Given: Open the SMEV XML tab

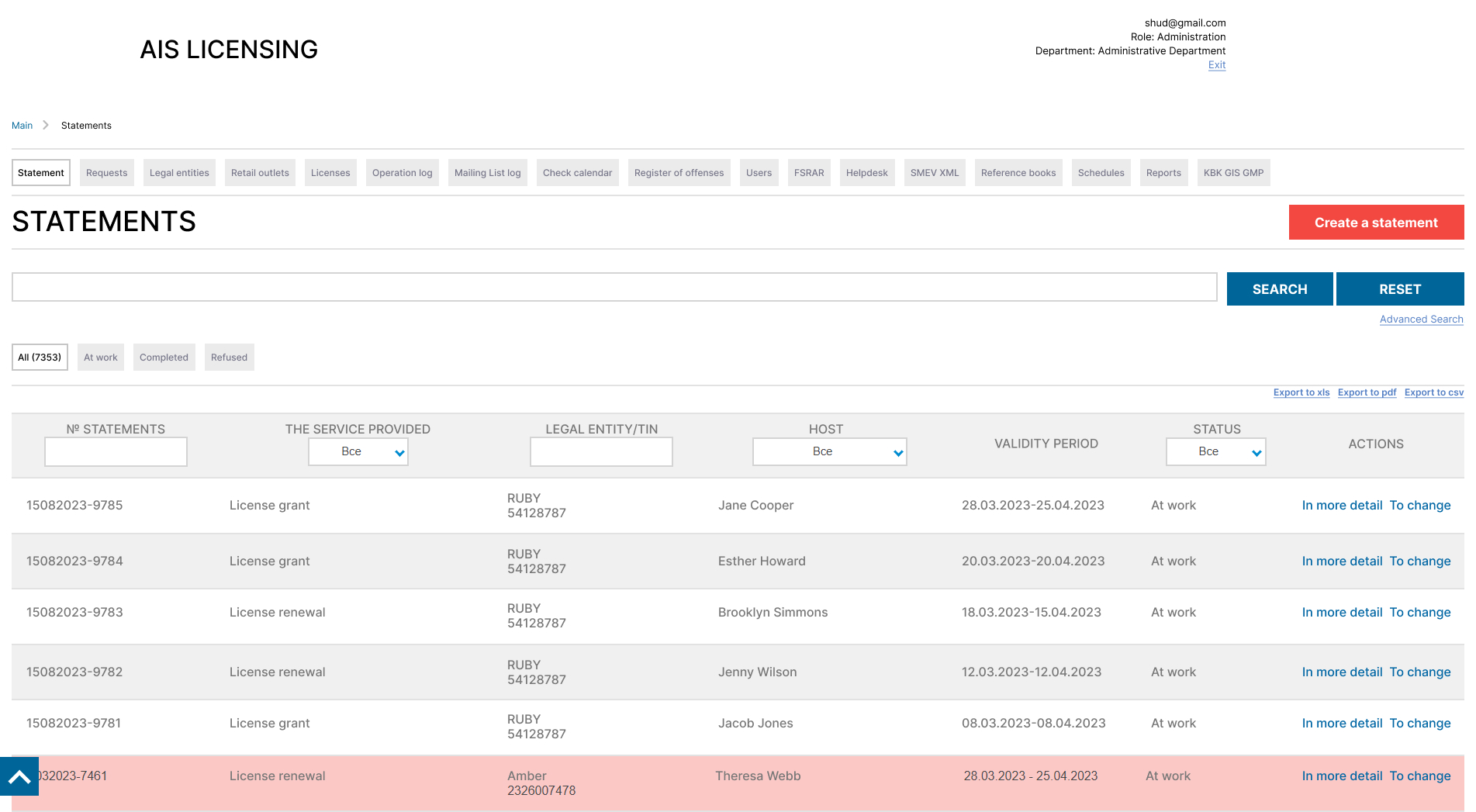Looking at the screenshot, I should [x=935, y=172].
